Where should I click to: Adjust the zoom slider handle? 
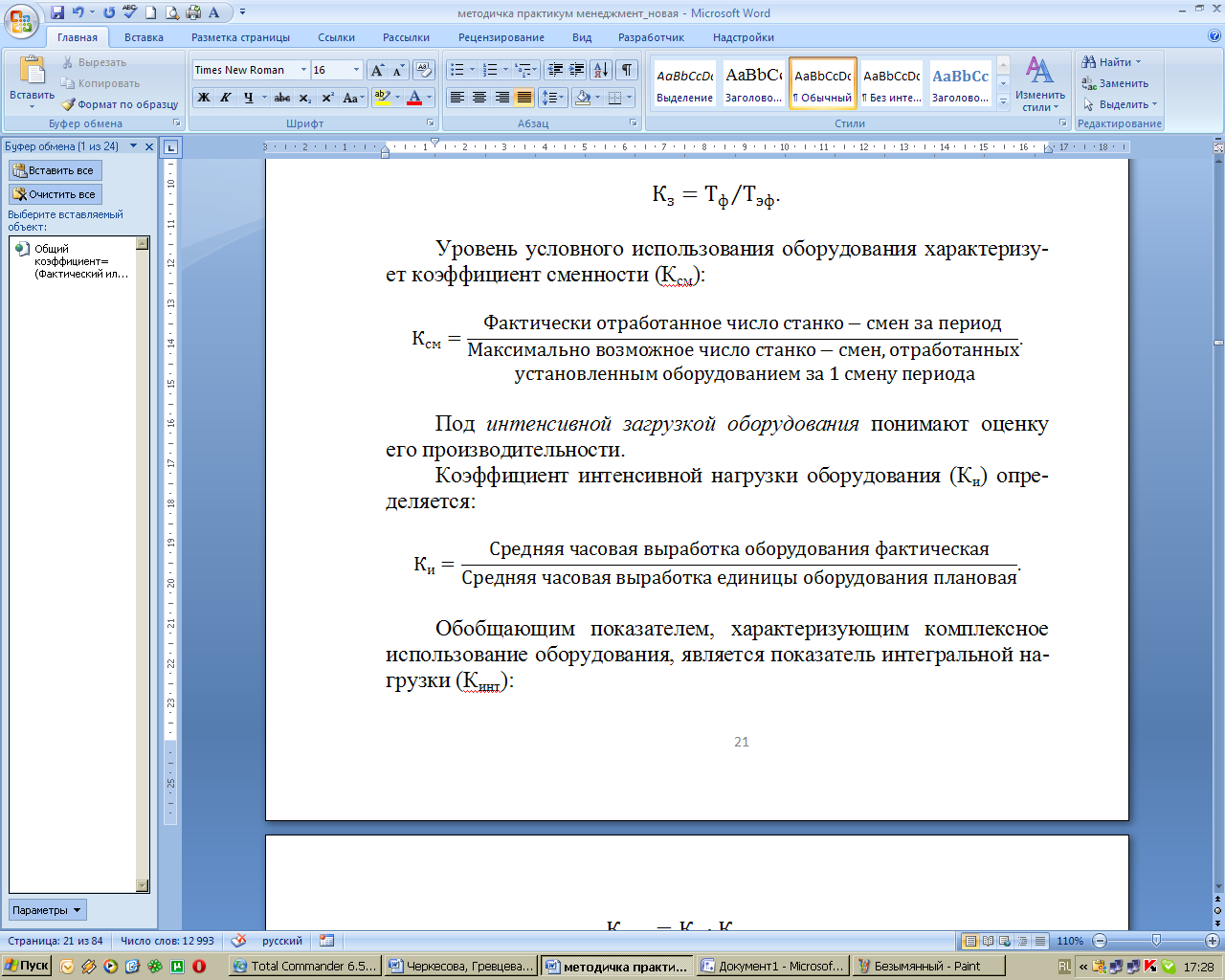1156,941
